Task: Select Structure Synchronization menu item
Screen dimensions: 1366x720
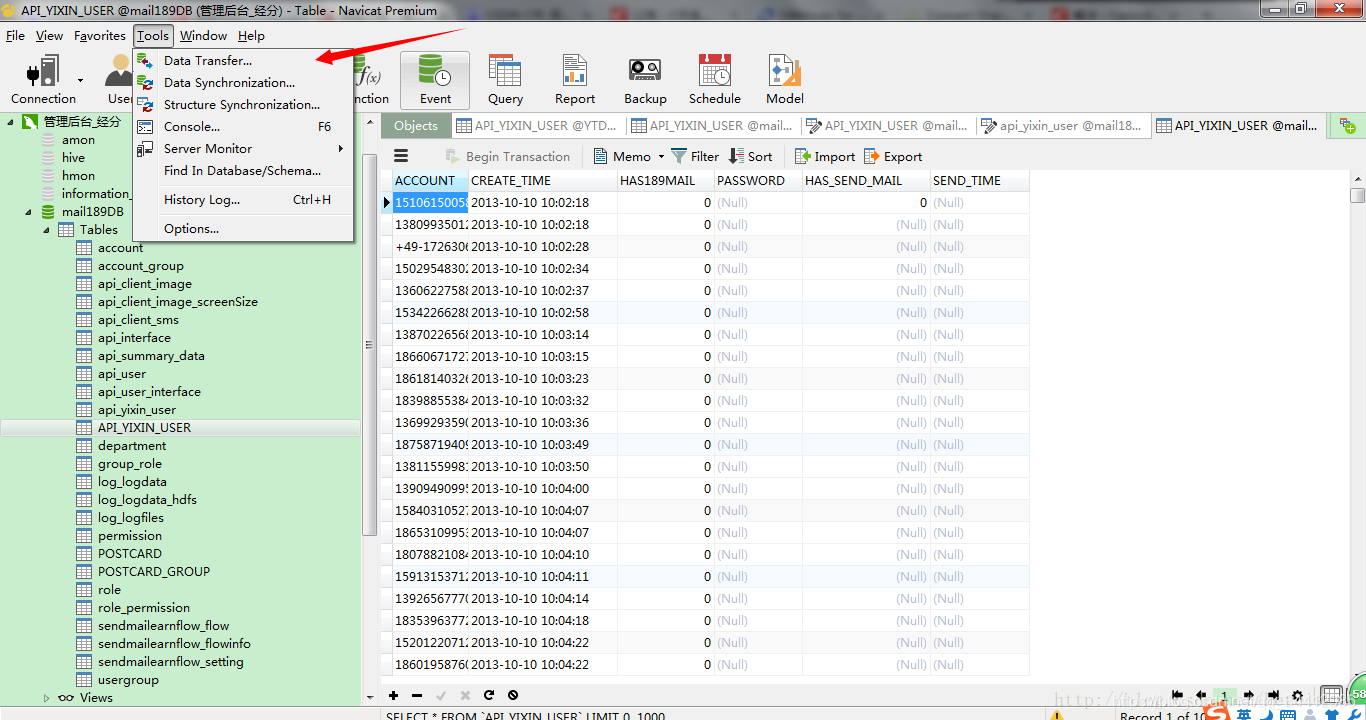Action: click(x=243, y=105)
